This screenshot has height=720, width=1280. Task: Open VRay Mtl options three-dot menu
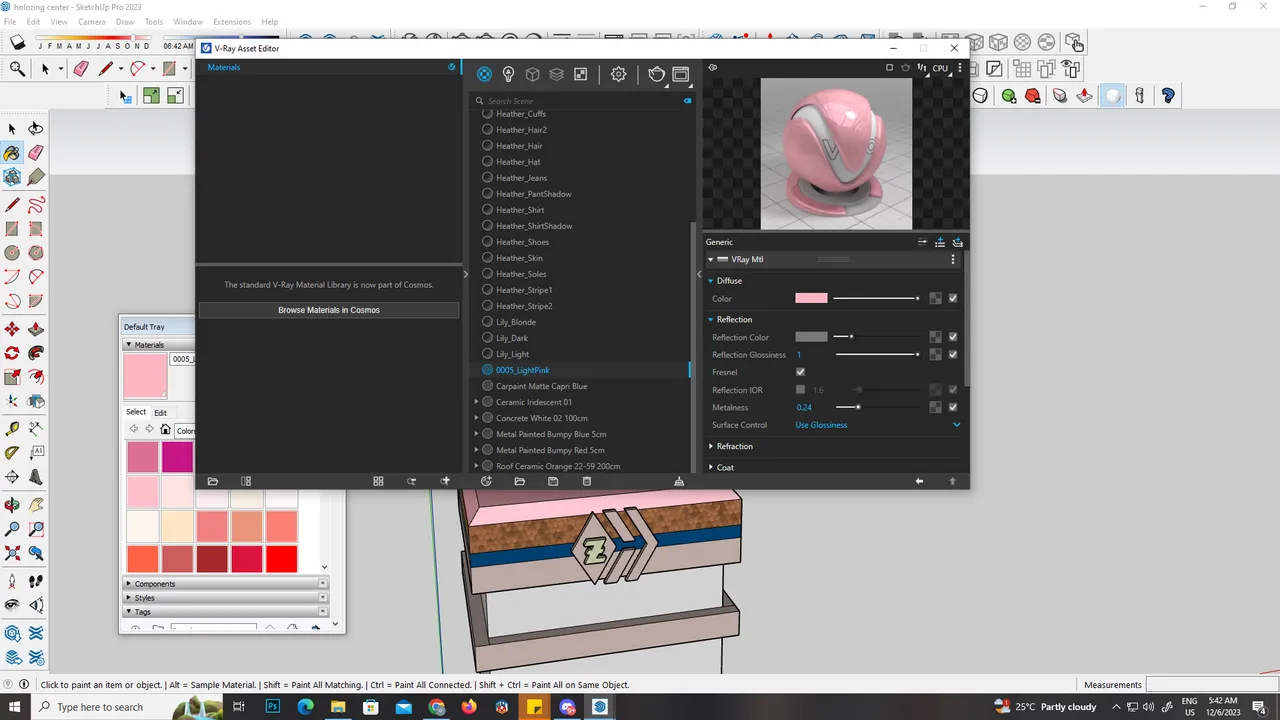pyautogui.click(x=952, y=259)
